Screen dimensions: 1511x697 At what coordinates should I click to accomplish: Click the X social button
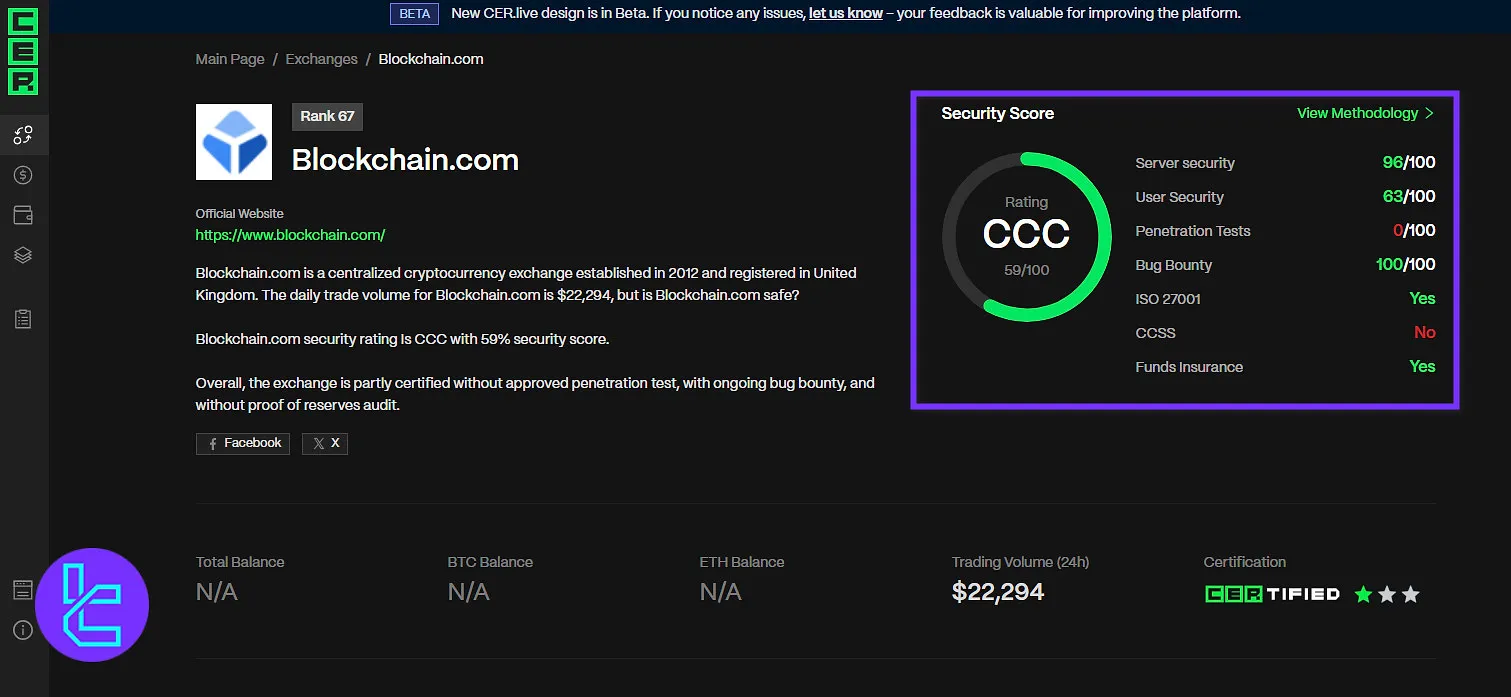(325, 443)
